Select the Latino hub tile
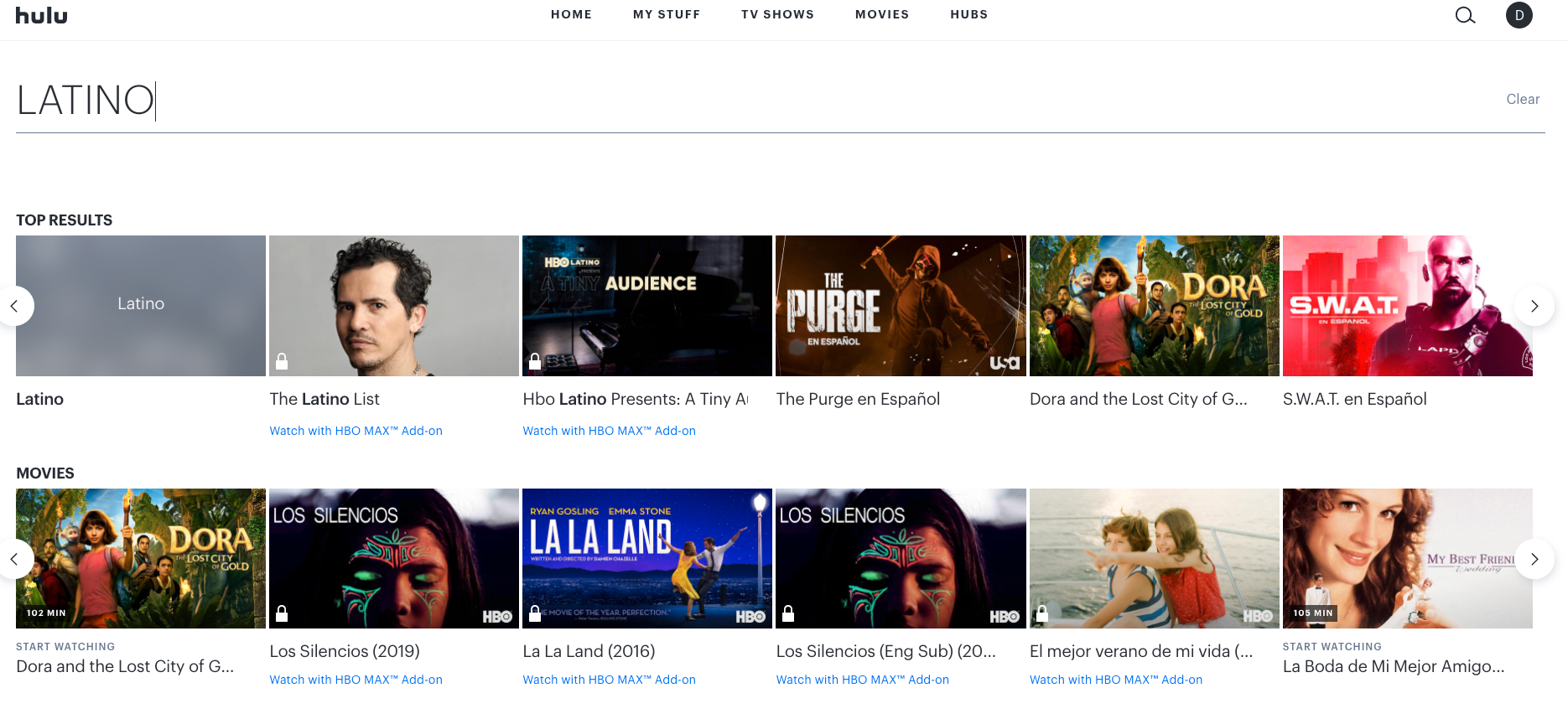This screenshot has height=719, width=1568. coord(141,306)
